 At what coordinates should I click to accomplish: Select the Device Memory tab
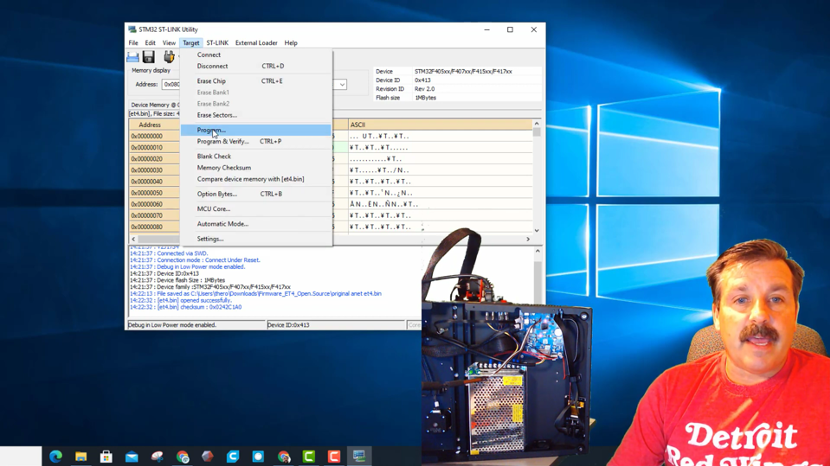click(x=154, y=105)
